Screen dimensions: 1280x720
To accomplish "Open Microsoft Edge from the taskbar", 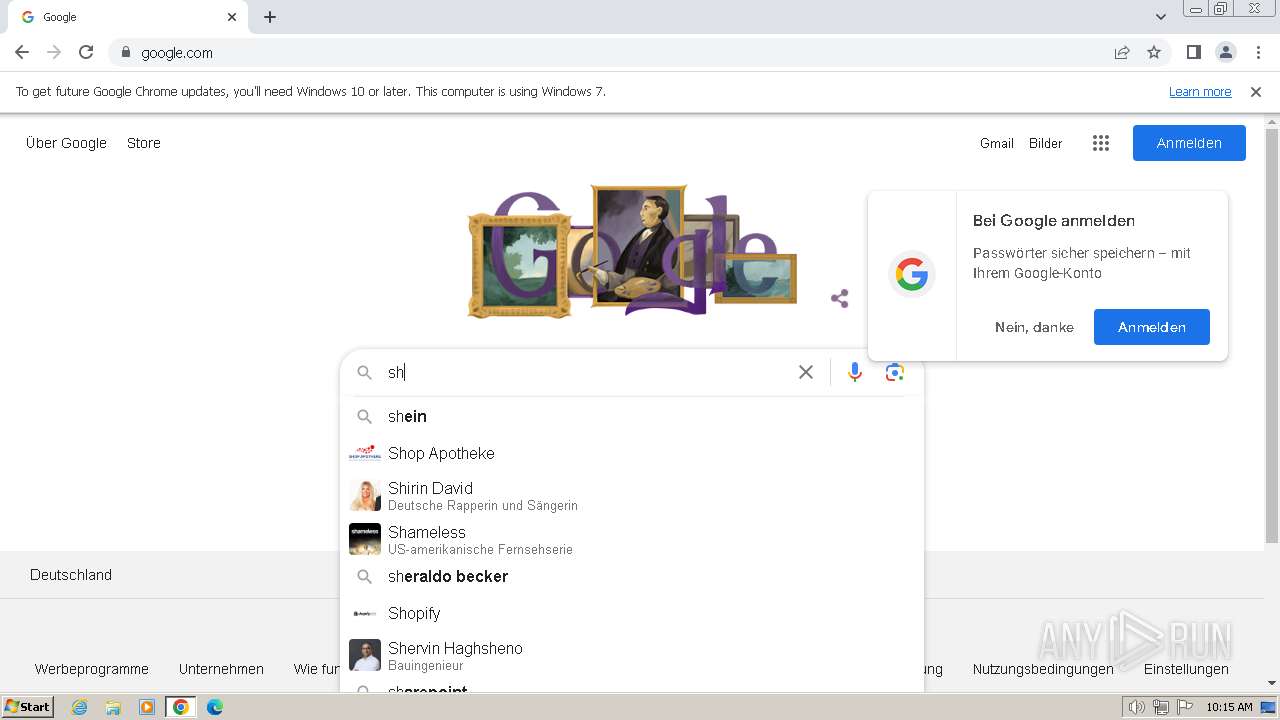I will [214, 707].
